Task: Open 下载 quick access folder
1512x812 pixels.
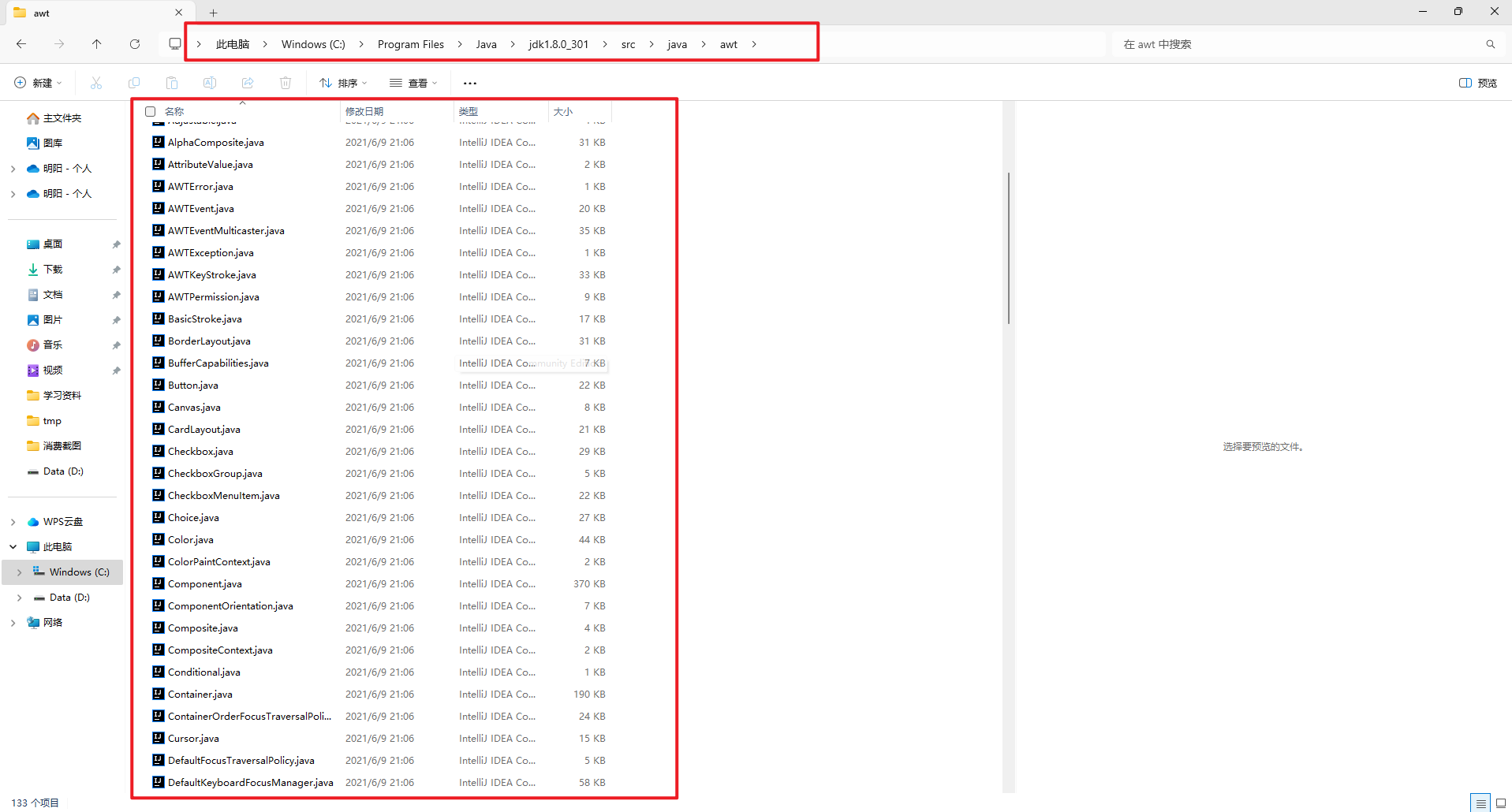Action: point(53,270)
